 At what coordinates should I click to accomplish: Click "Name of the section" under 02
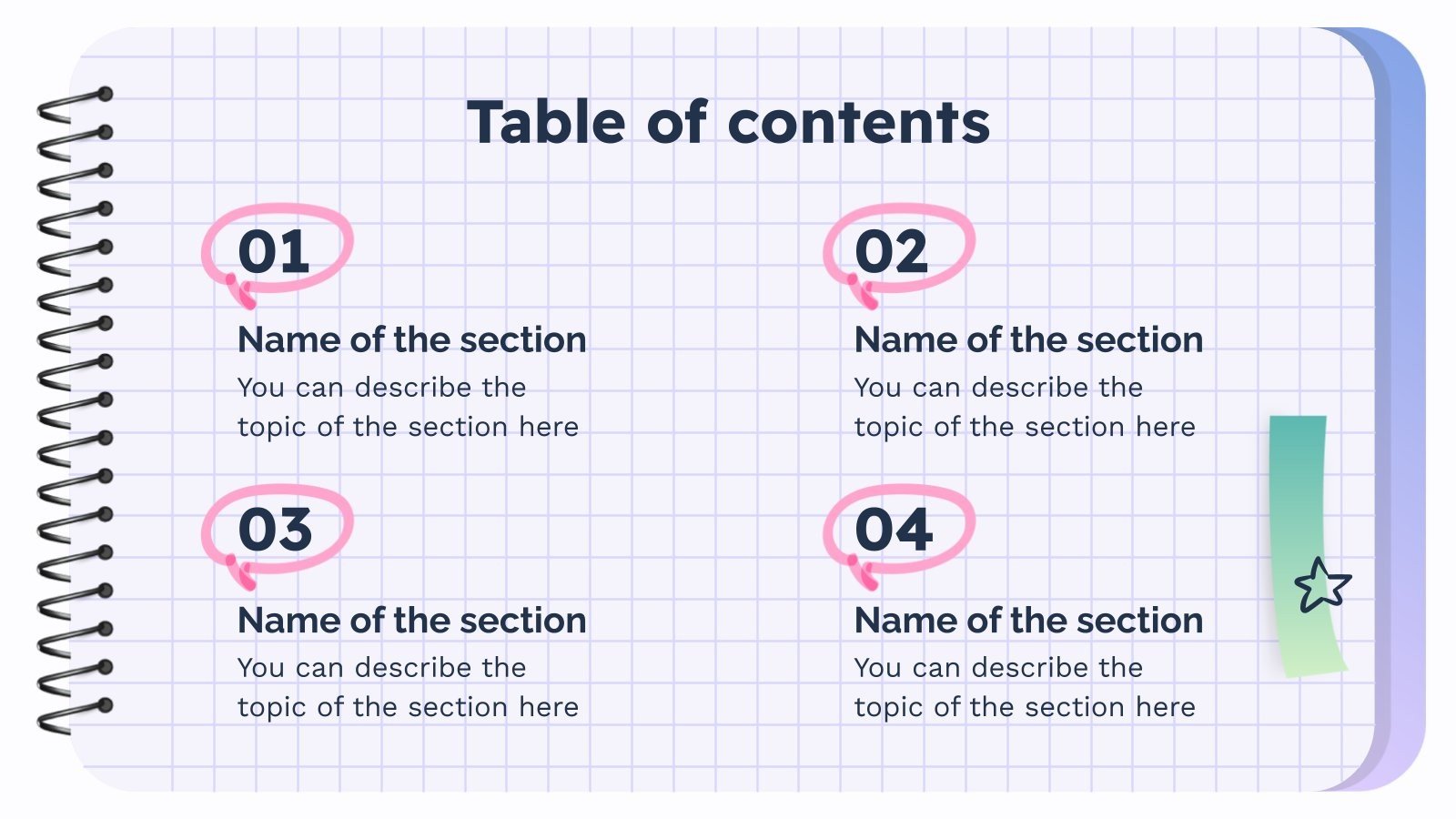pos(1028,339)
